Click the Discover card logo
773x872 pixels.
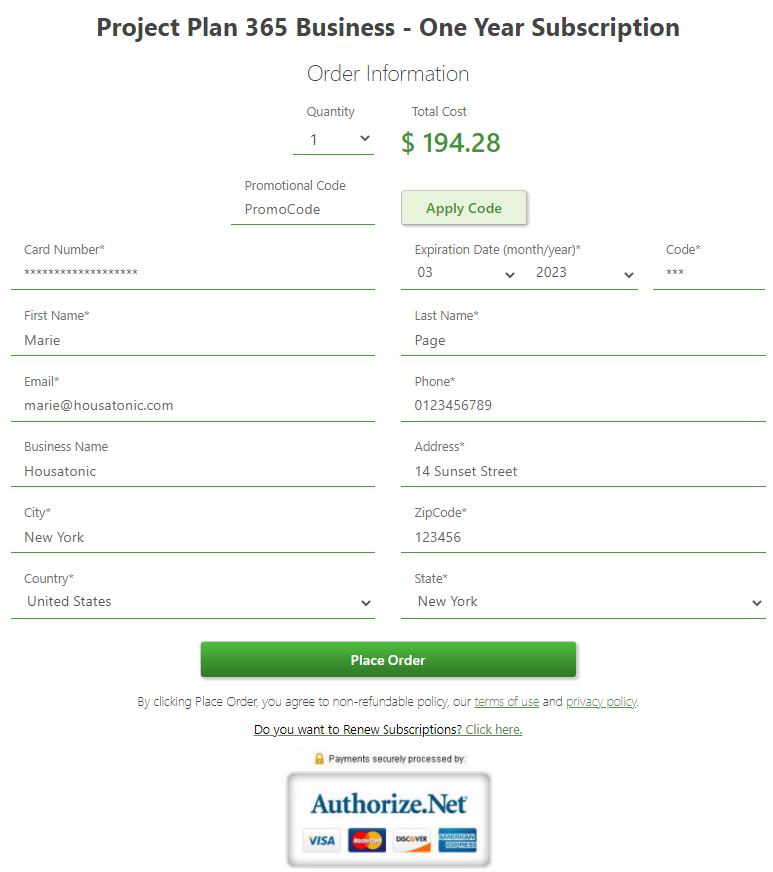point(412,840)
